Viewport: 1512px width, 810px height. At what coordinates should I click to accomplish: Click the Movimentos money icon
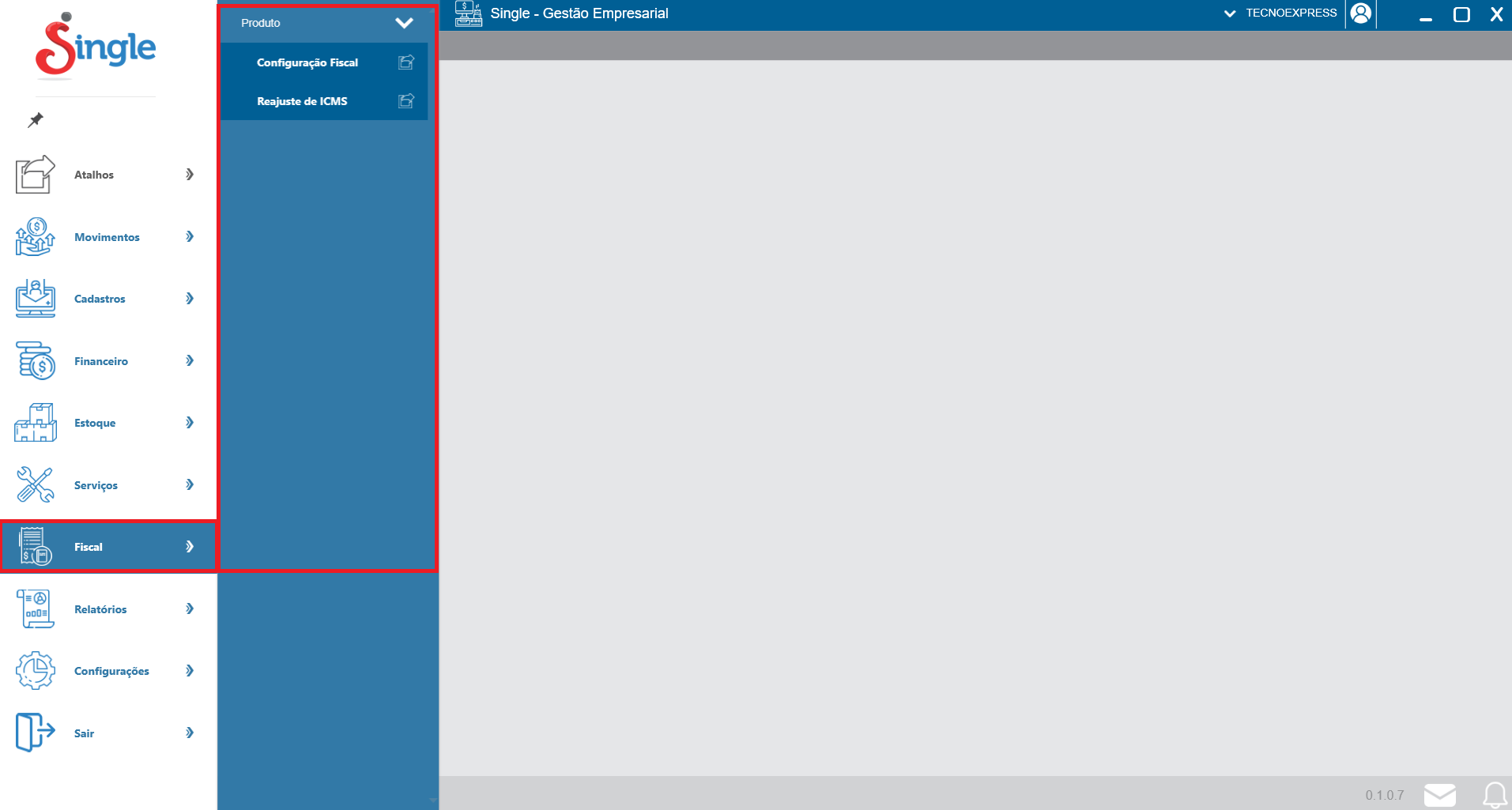35,237
